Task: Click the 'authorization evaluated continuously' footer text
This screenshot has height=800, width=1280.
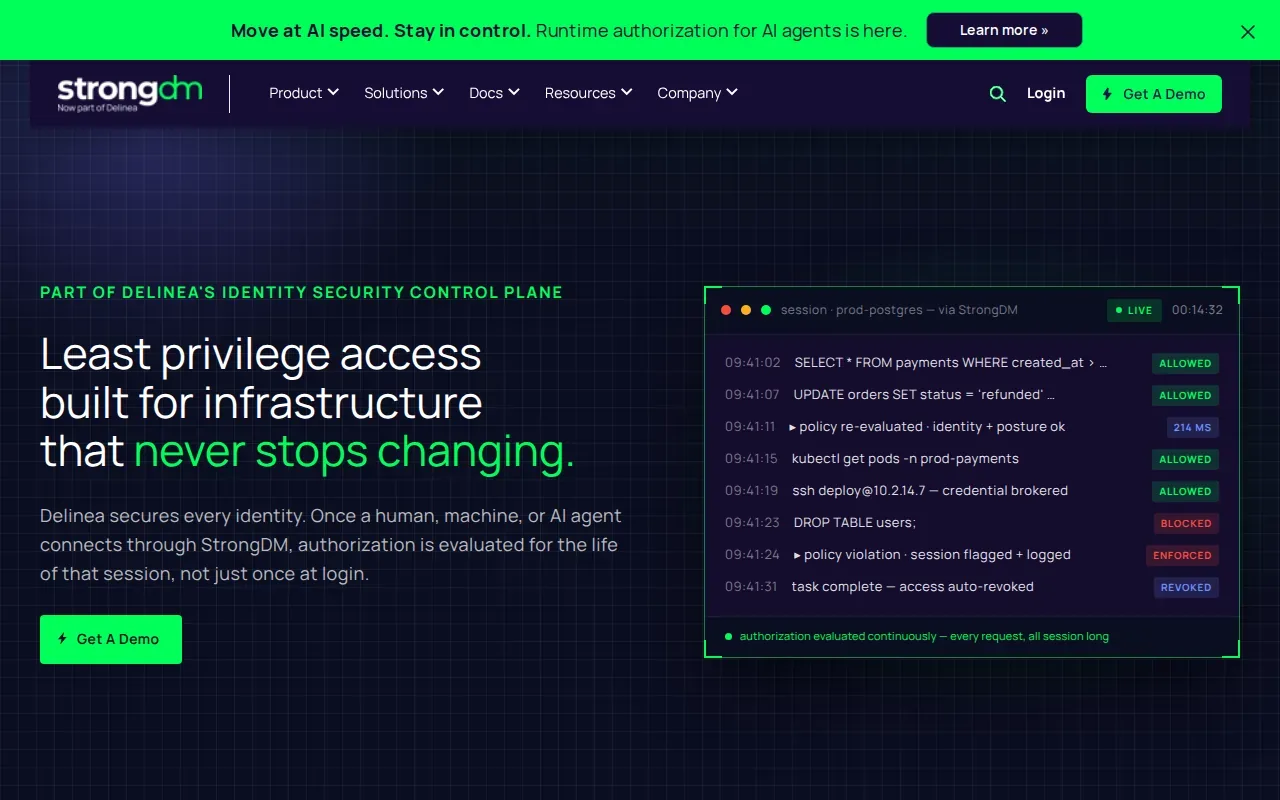Action: (924, 636)
